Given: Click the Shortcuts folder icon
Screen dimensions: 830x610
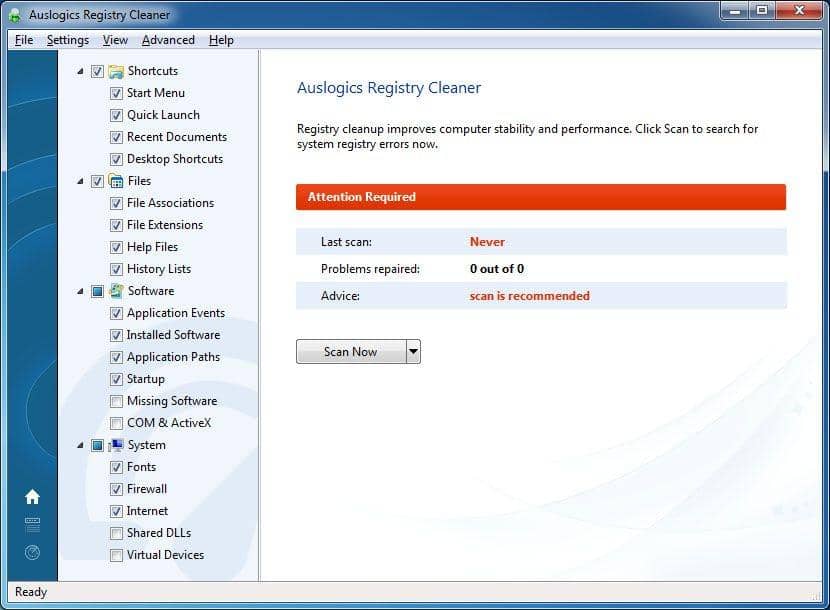Looking at the screenshot, I should 116,71.
